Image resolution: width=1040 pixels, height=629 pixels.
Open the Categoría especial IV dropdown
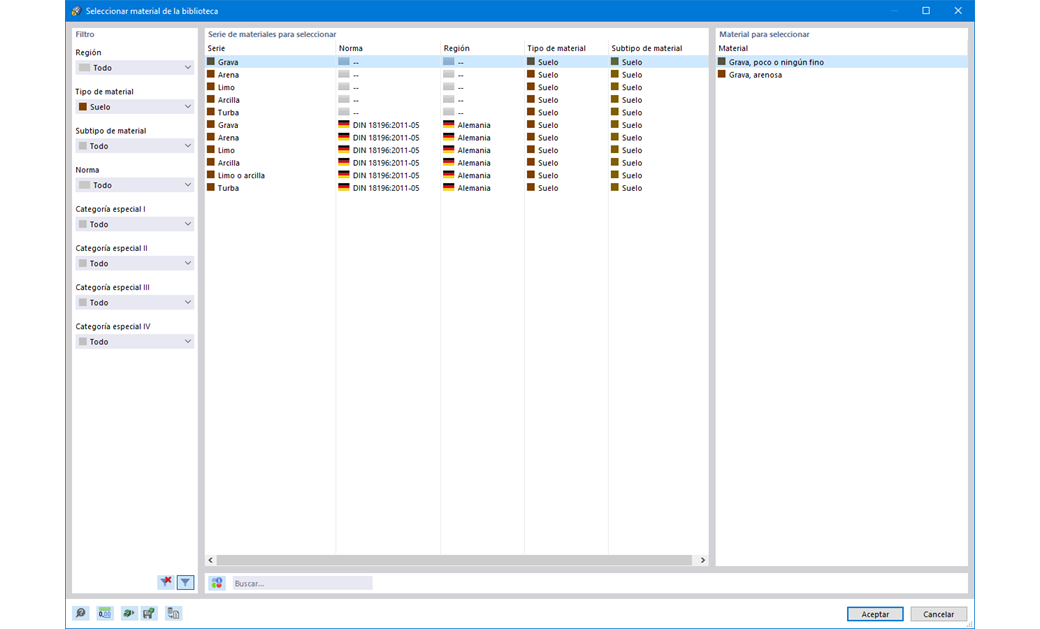click(x=135, y=342)
